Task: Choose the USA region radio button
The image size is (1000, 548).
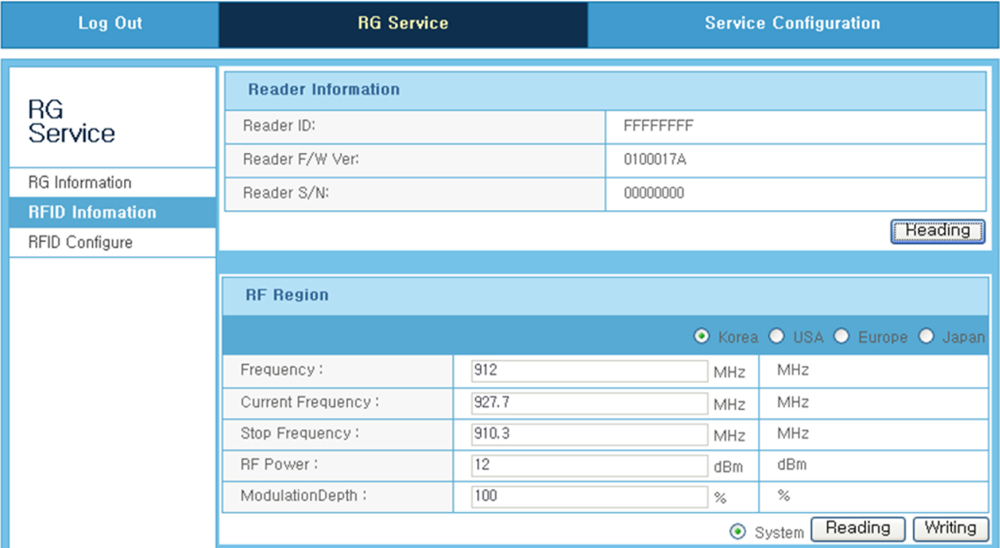Action: (x=776, y=337)
